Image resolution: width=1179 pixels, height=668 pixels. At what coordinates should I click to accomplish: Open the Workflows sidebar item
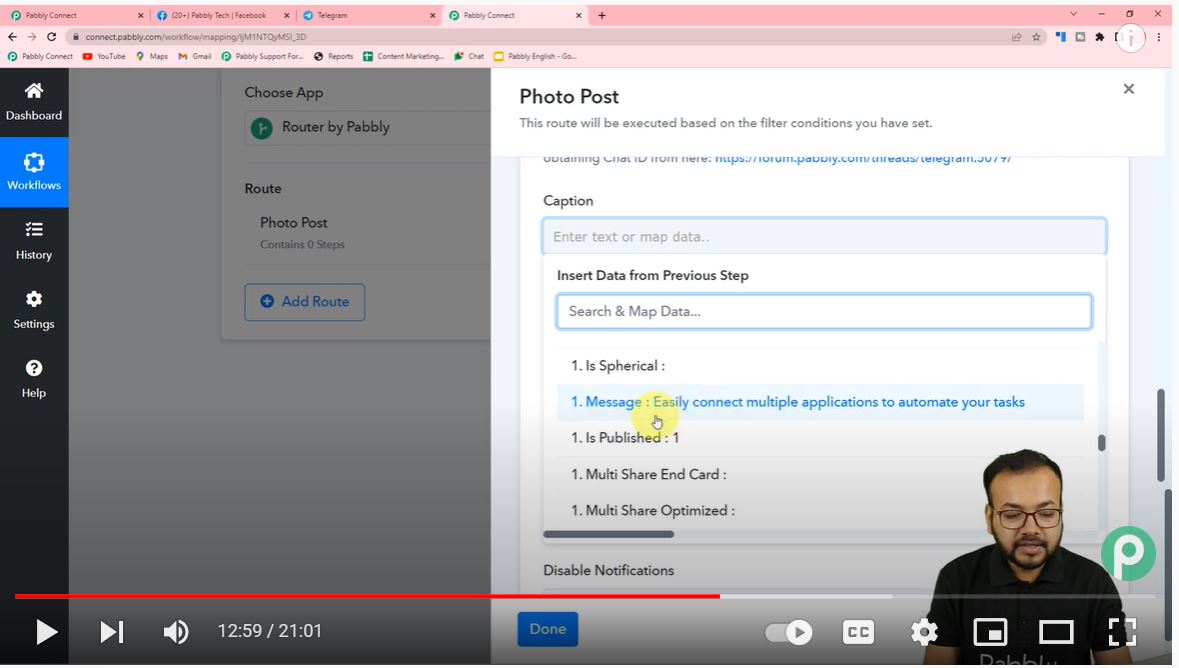point(34,172)
